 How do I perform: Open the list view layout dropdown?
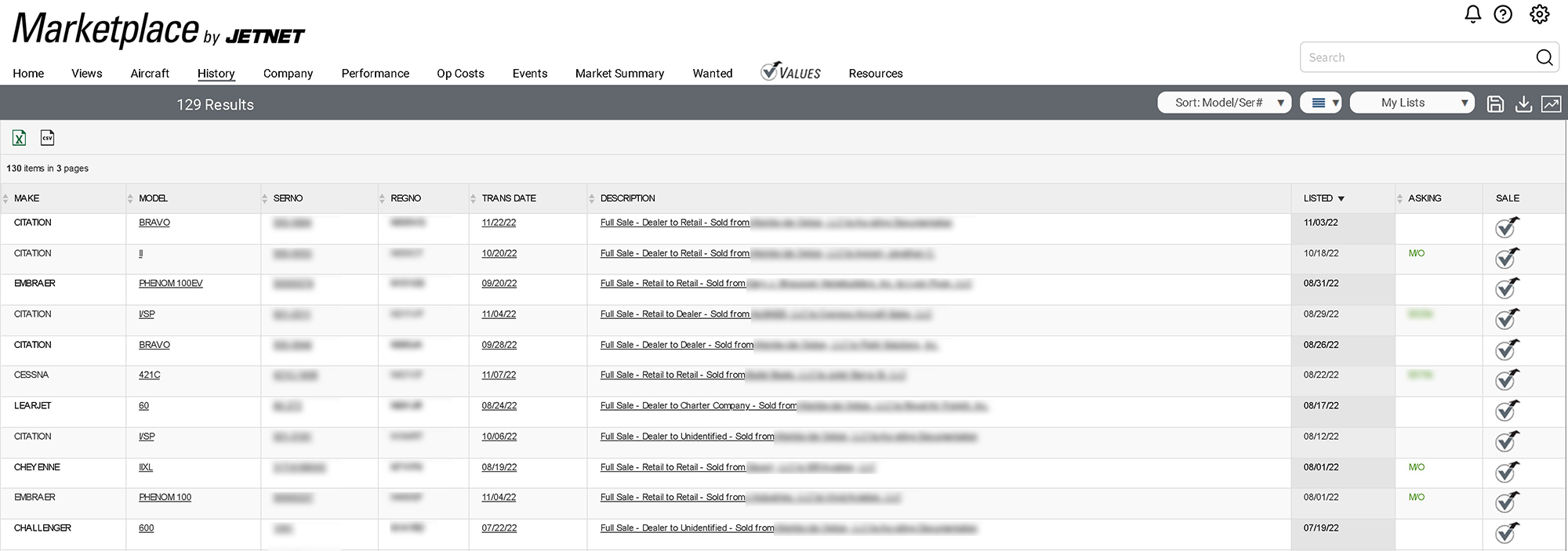pyautogui.click(x=1321, y=103)
